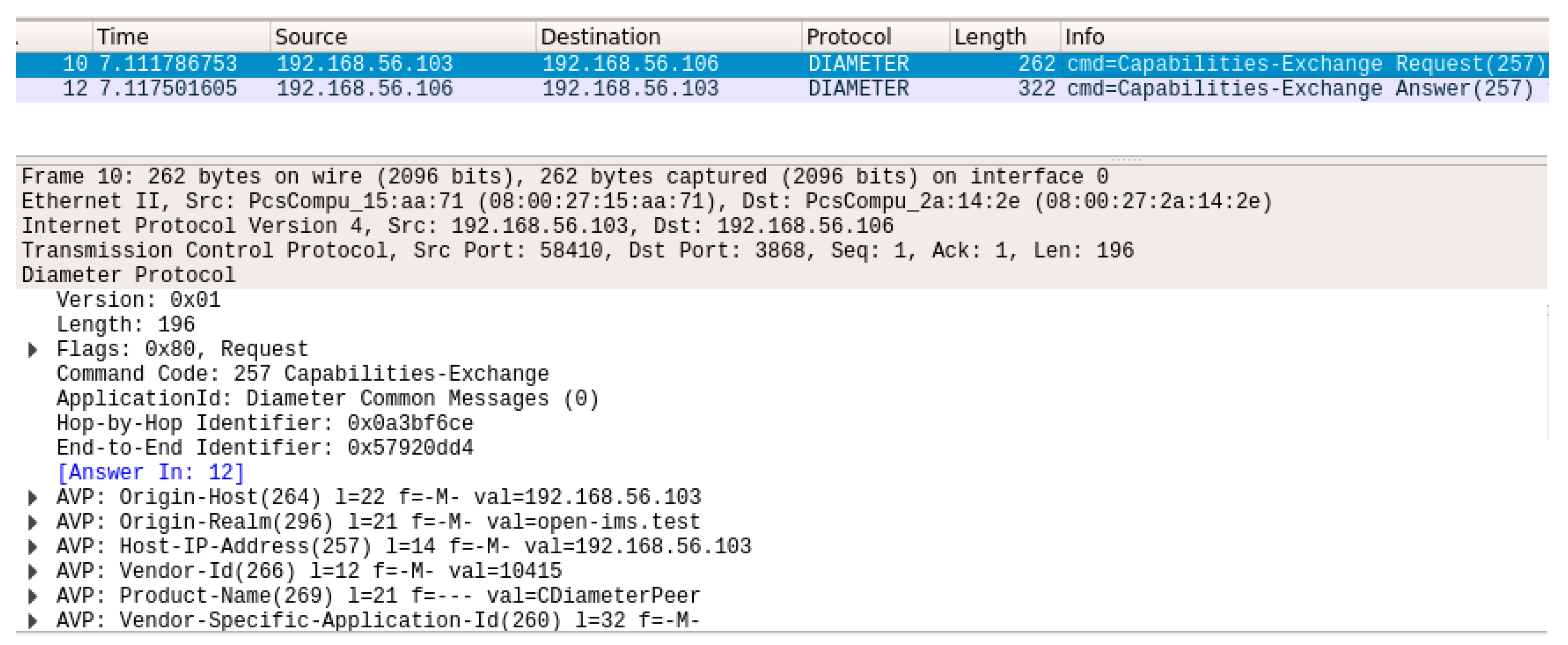Screen dimensions: 1568x645
Task: Select the Transmission Control Protocol line
Action: point(577,251)
